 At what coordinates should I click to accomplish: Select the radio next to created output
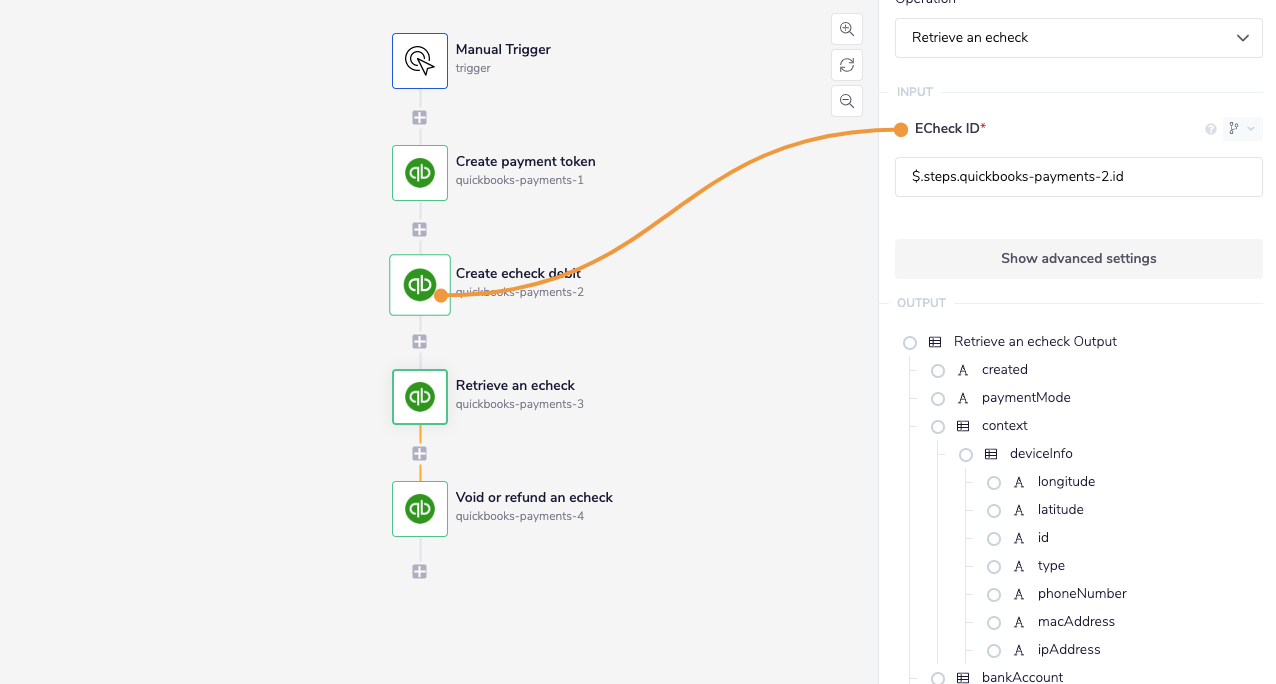coord(938,370)
